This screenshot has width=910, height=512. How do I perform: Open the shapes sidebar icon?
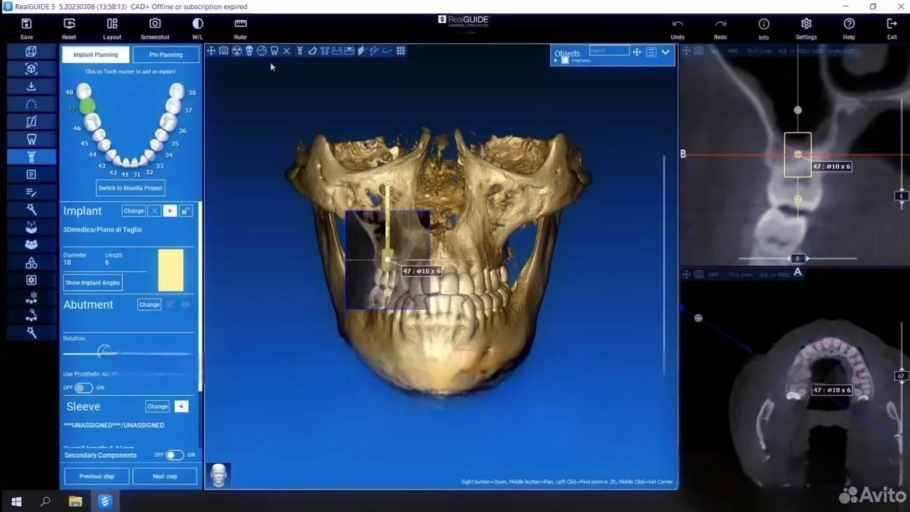[x=31, y=262]
